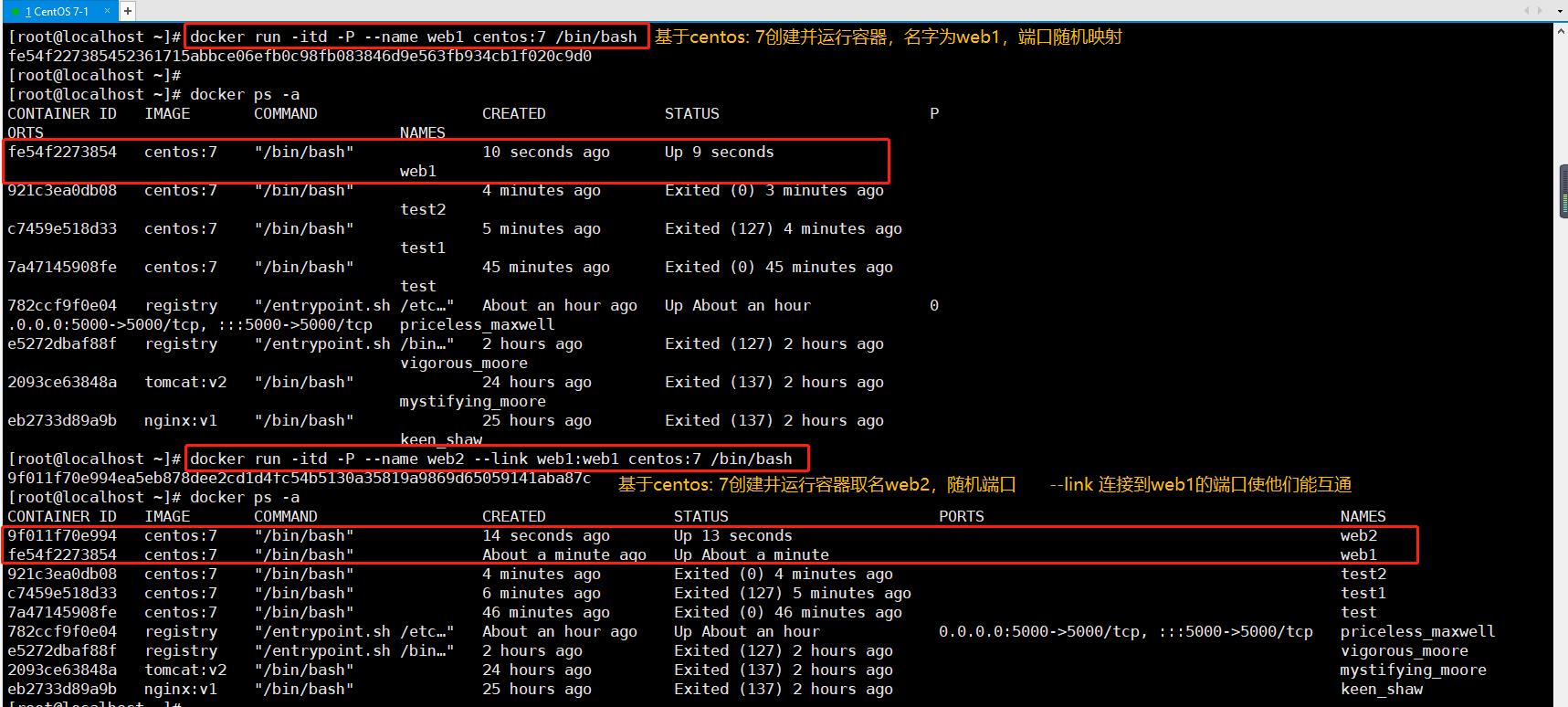Click the 'docker run -itd -P --name web1' command

[414, 37]
